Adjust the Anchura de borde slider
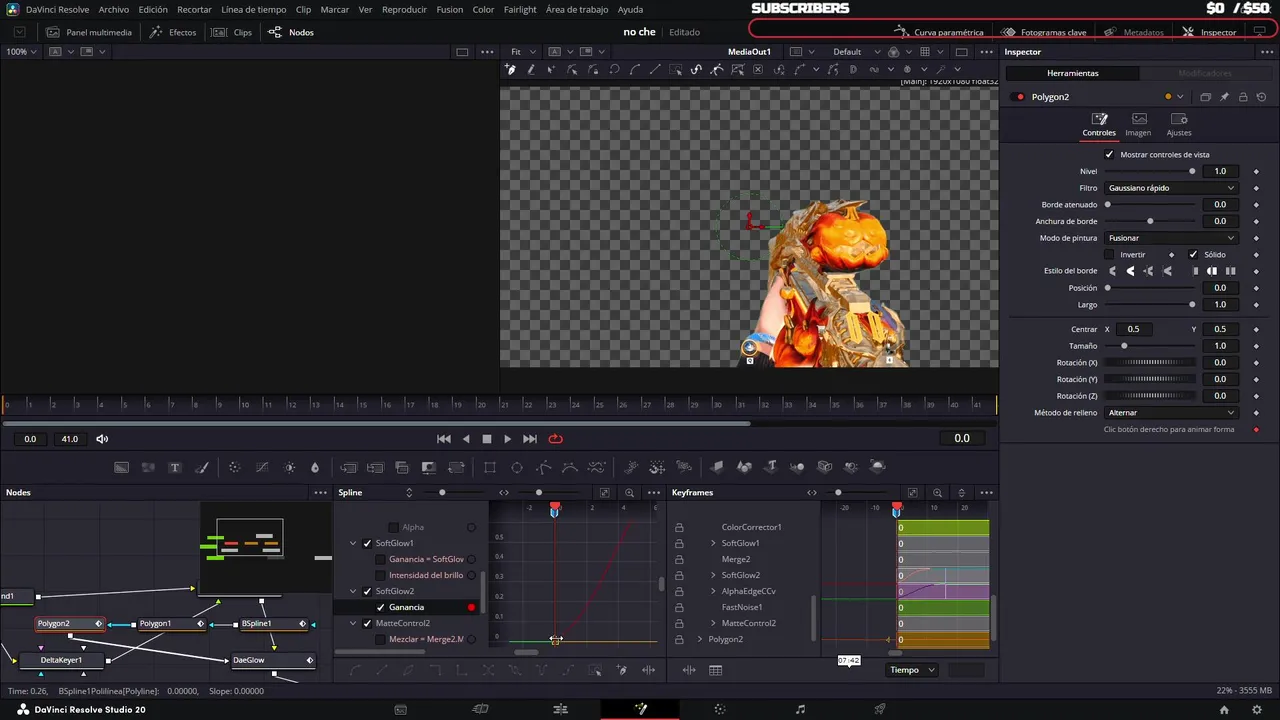Screen dimensions: 1280x720 pos(1149,221)
